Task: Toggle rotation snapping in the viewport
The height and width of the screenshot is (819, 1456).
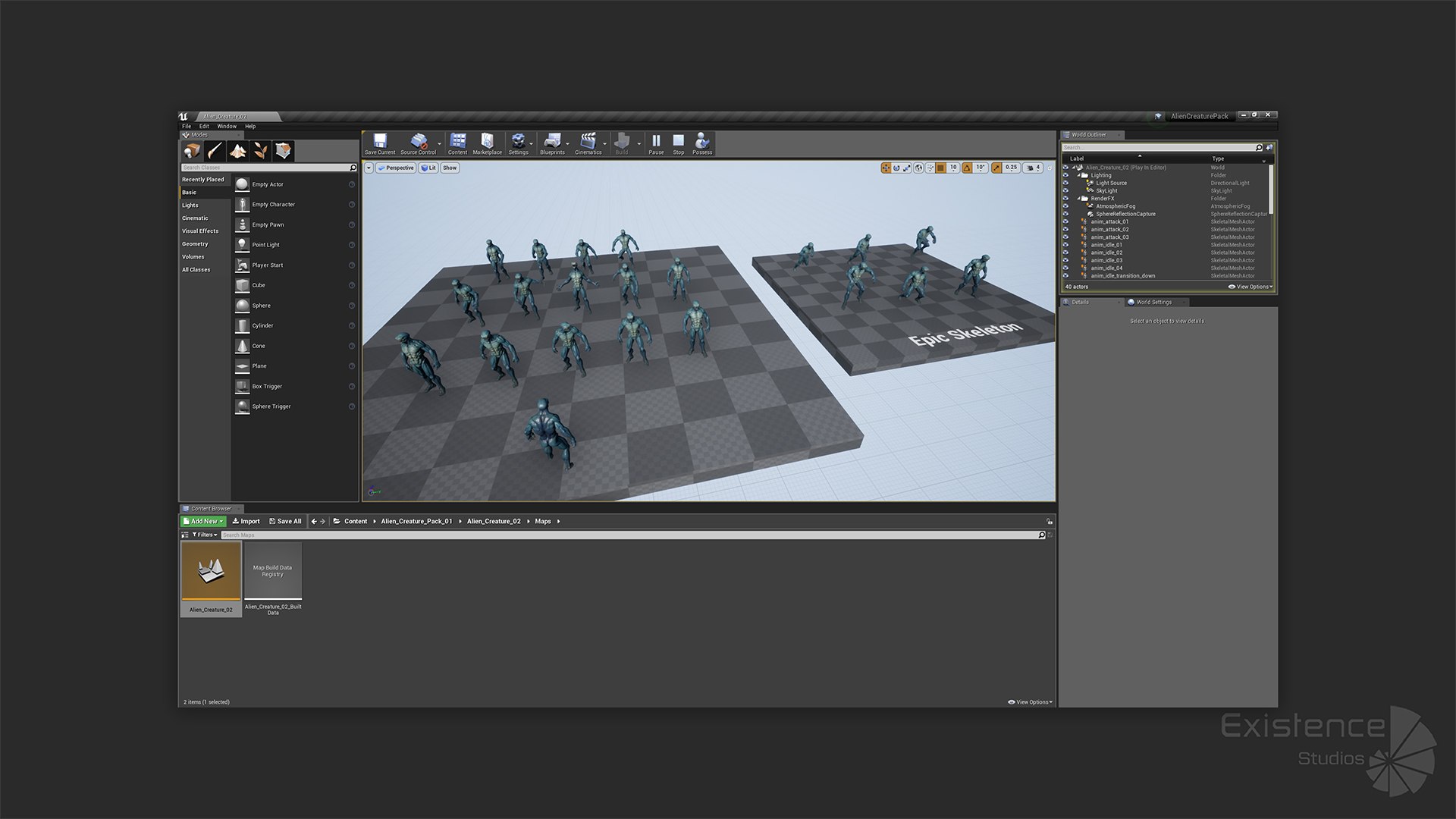Action: point(967,168)
